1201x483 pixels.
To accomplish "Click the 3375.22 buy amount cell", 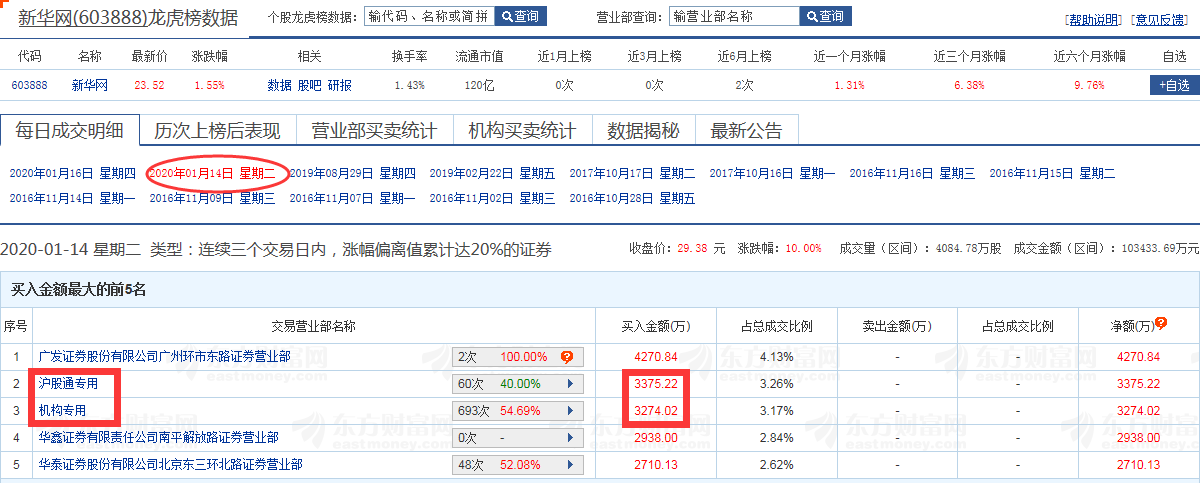I will [x=656, y=384].
